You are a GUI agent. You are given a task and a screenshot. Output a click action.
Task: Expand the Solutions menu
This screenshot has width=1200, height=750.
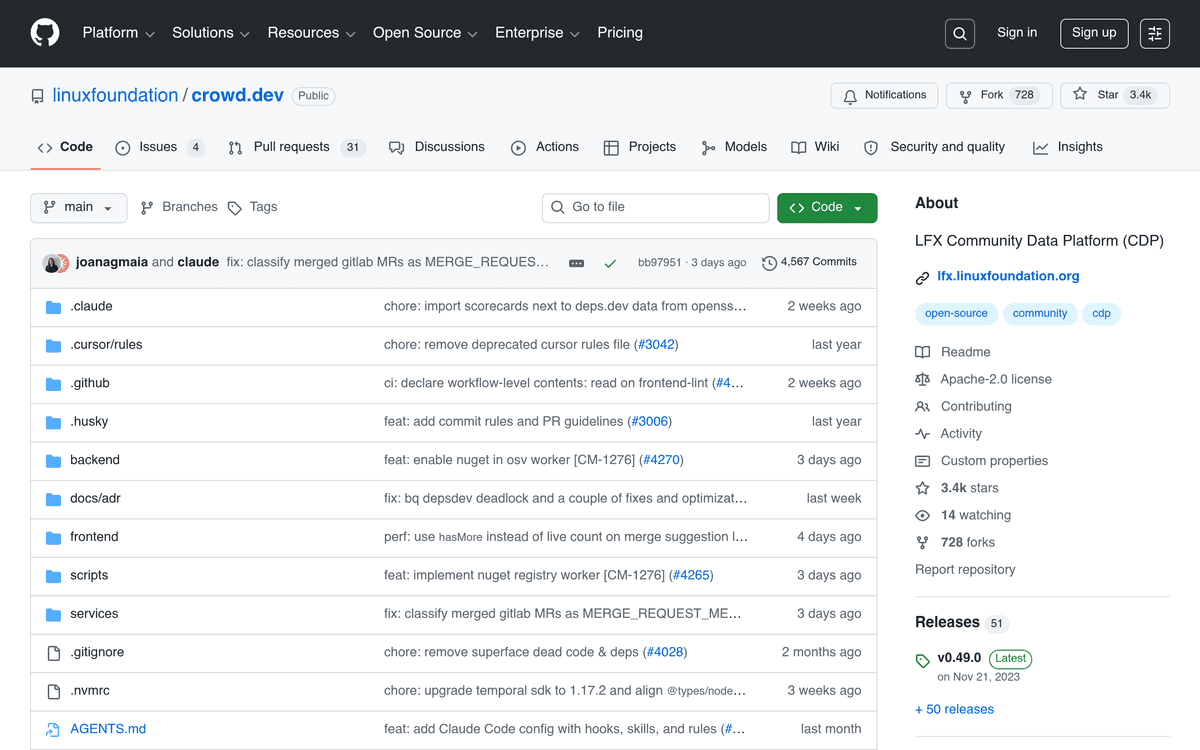(x=210, y=33)
